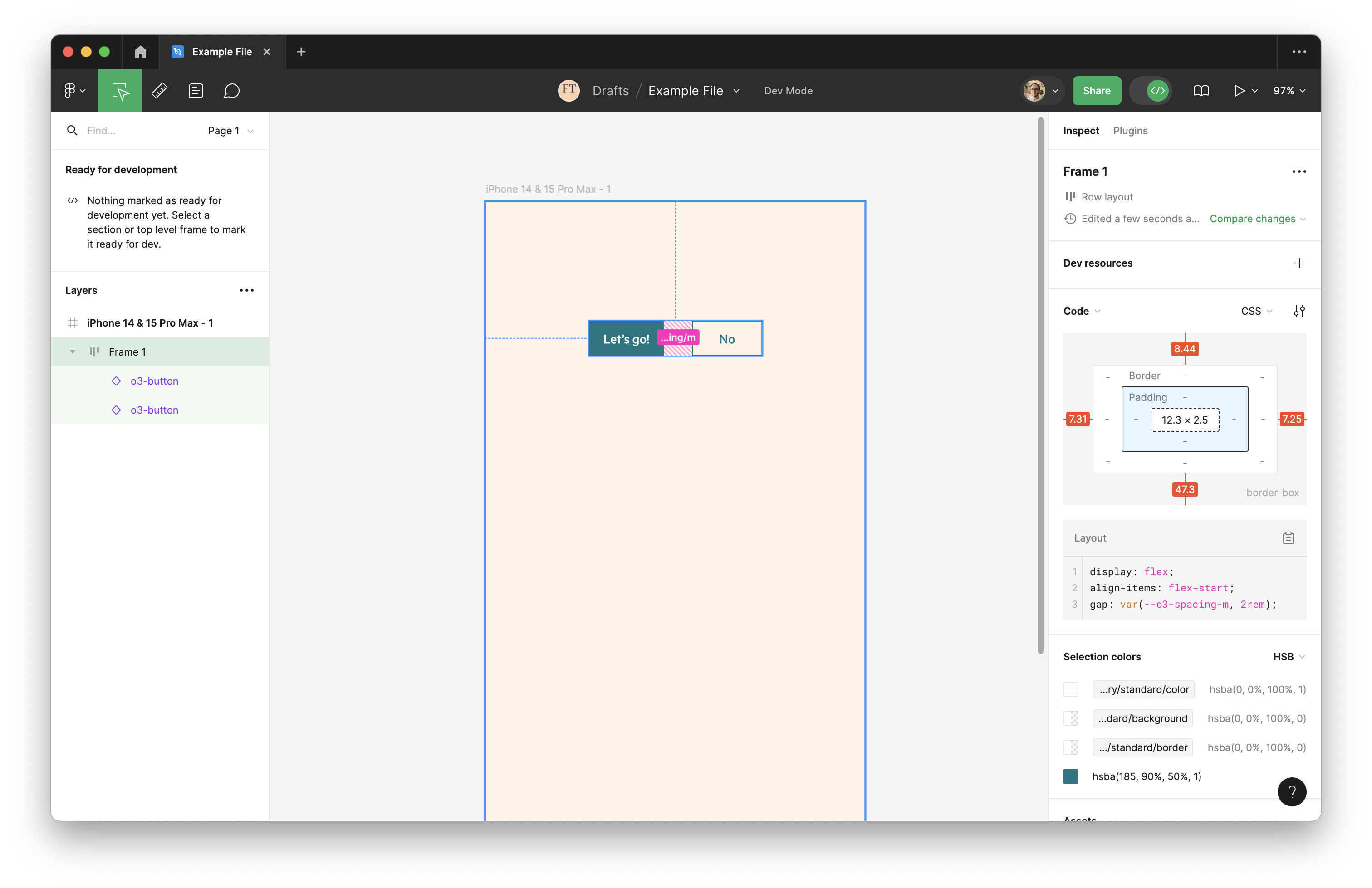The image size is (1372, 888).
Task: Copy the Layout code with clipboard icon
Action: [1288, 537]
